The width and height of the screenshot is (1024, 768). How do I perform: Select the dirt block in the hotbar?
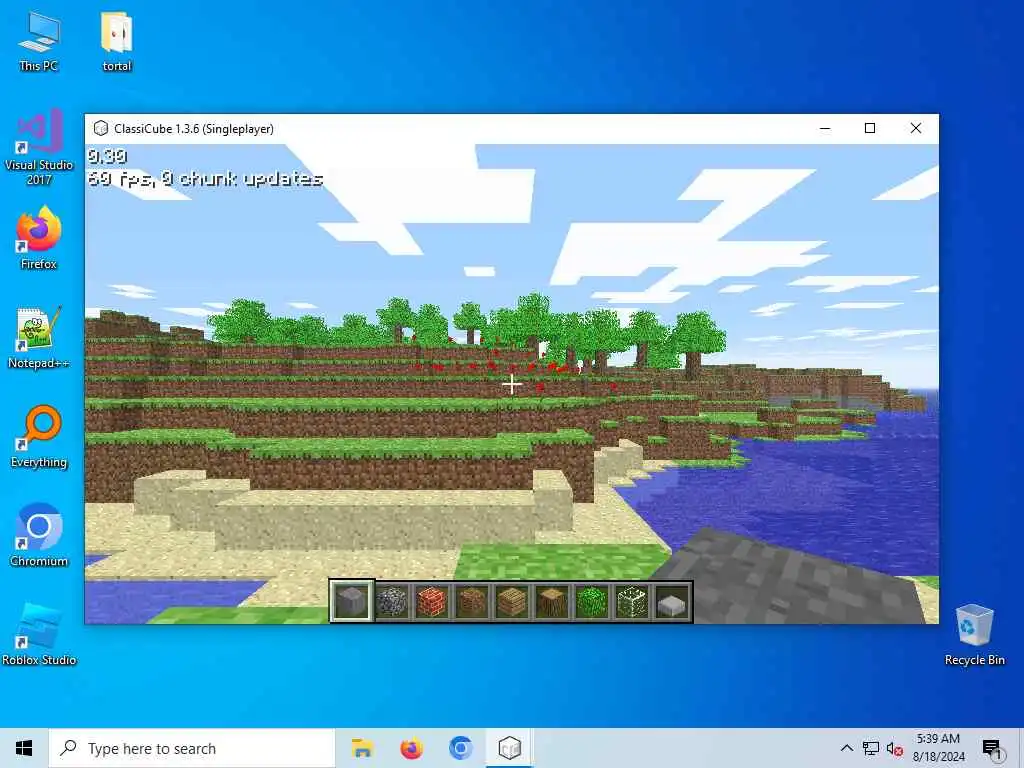tap(472, 601)
